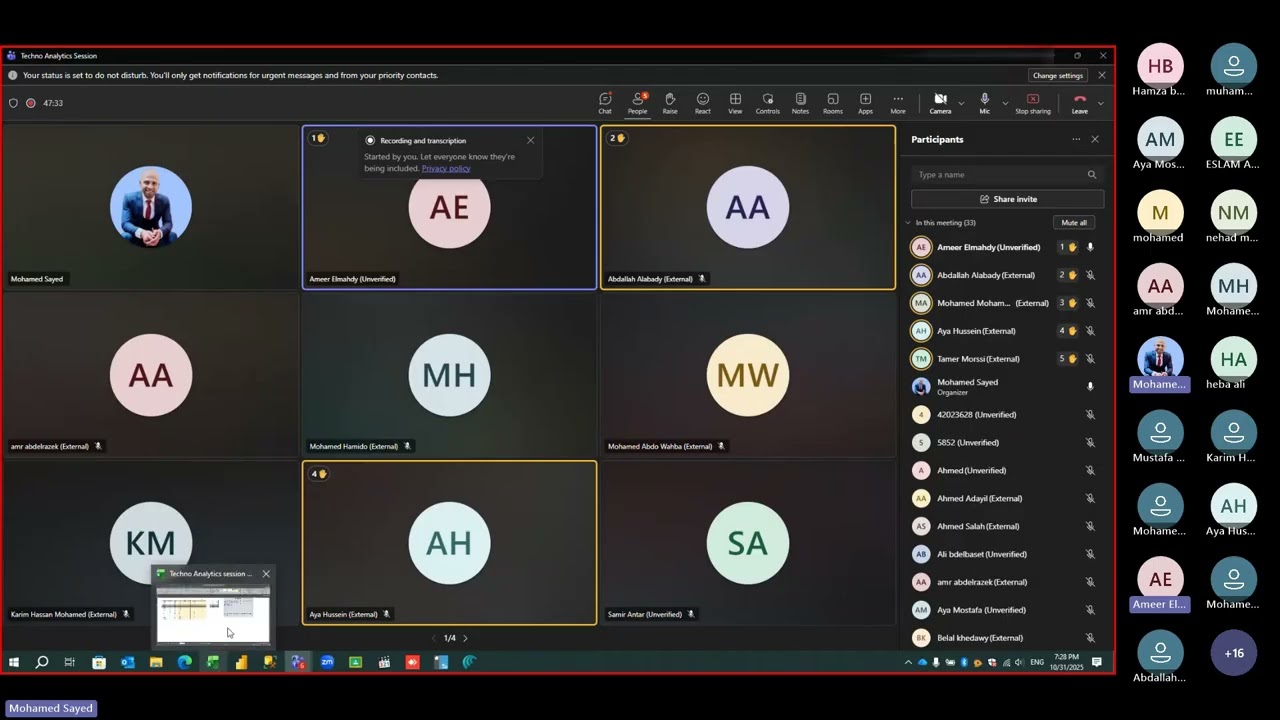
Task: Click Tamer Morssi's muted mic icon
Action: coord(1090,359)
